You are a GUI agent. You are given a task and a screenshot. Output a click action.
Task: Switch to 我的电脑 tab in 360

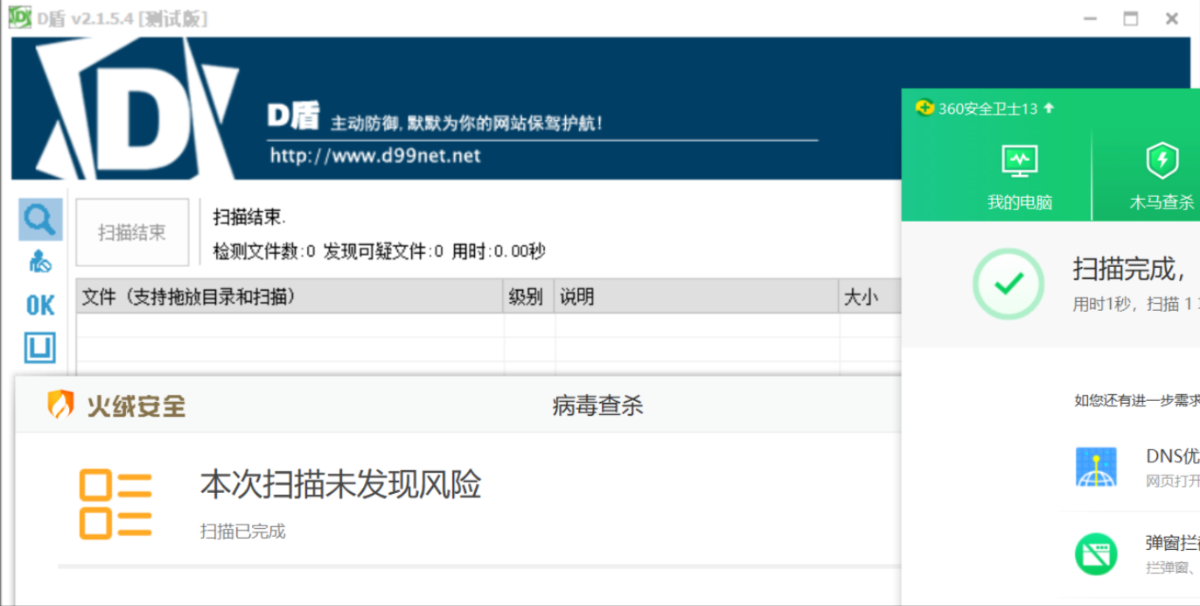pyautogui.click(x=1019, y=175)
